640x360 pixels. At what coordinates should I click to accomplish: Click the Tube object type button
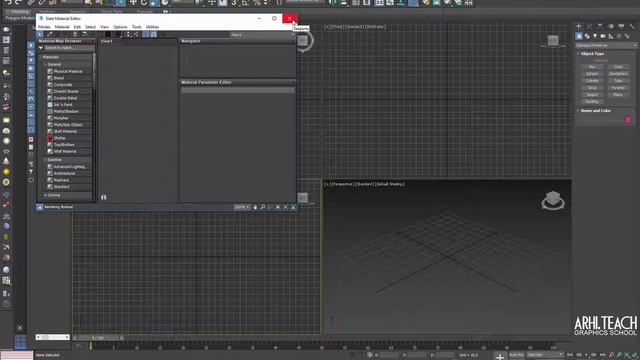(x=618, y=81)
